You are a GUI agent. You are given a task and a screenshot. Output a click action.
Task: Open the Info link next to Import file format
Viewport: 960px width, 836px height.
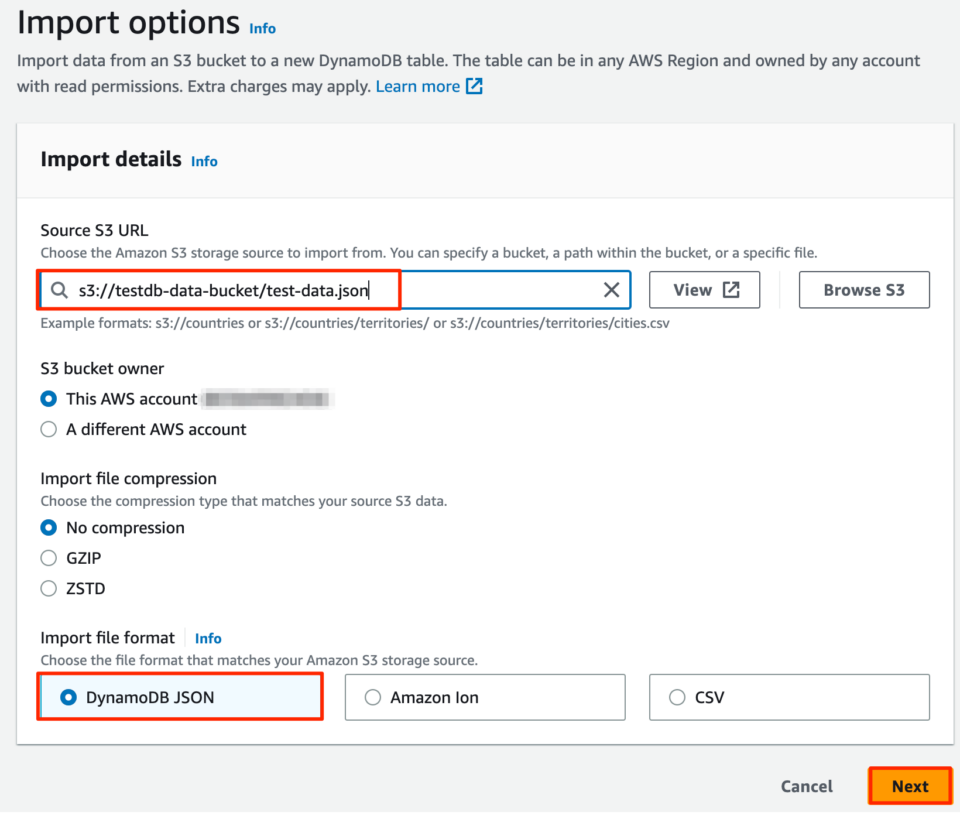tap(208, 638)
